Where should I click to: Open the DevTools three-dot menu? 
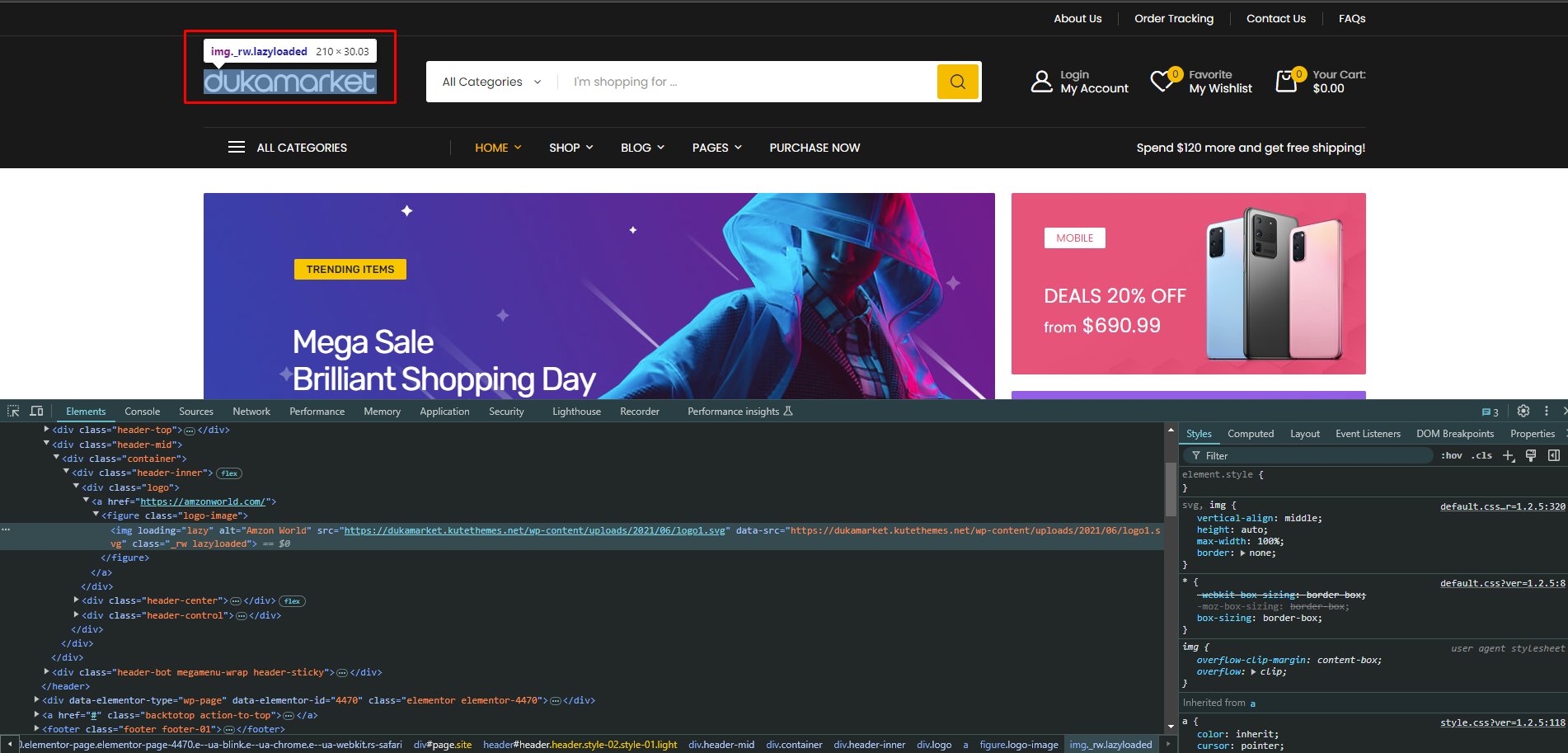click(x=1547, y=411)
